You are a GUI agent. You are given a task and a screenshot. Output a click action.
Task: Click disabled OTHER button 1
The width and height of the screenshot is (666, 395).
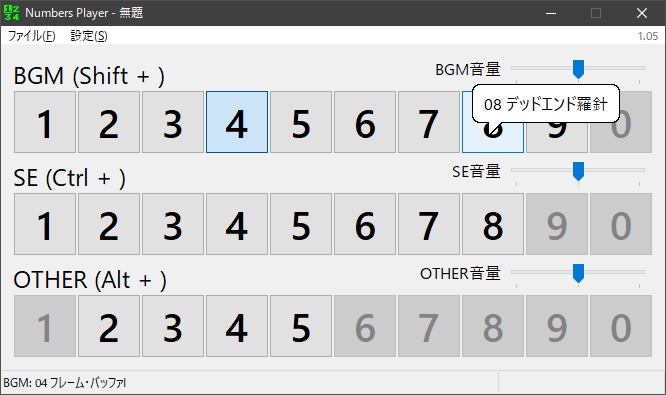[45, 326]
